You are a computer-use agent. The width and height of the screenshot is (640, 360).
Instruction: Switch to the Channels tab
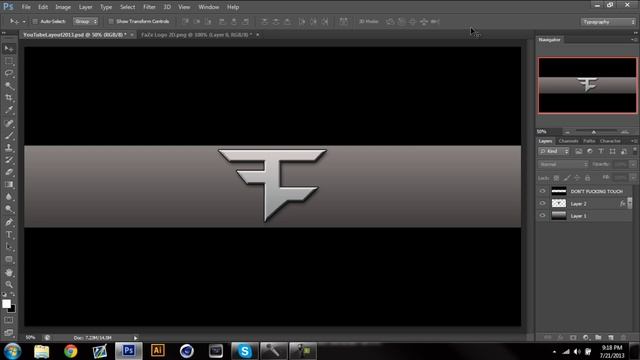point(568,141)
